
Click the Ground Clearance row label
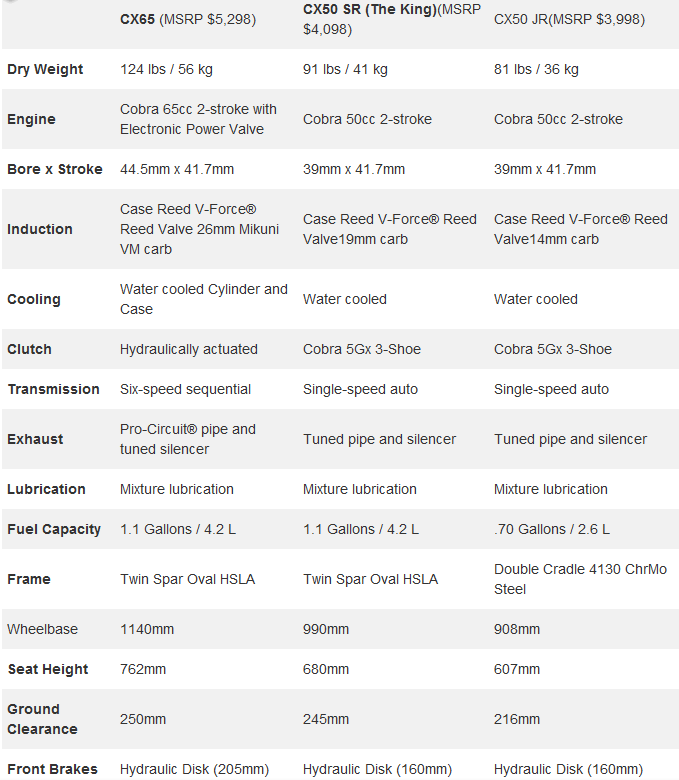[x=42, y=719]
